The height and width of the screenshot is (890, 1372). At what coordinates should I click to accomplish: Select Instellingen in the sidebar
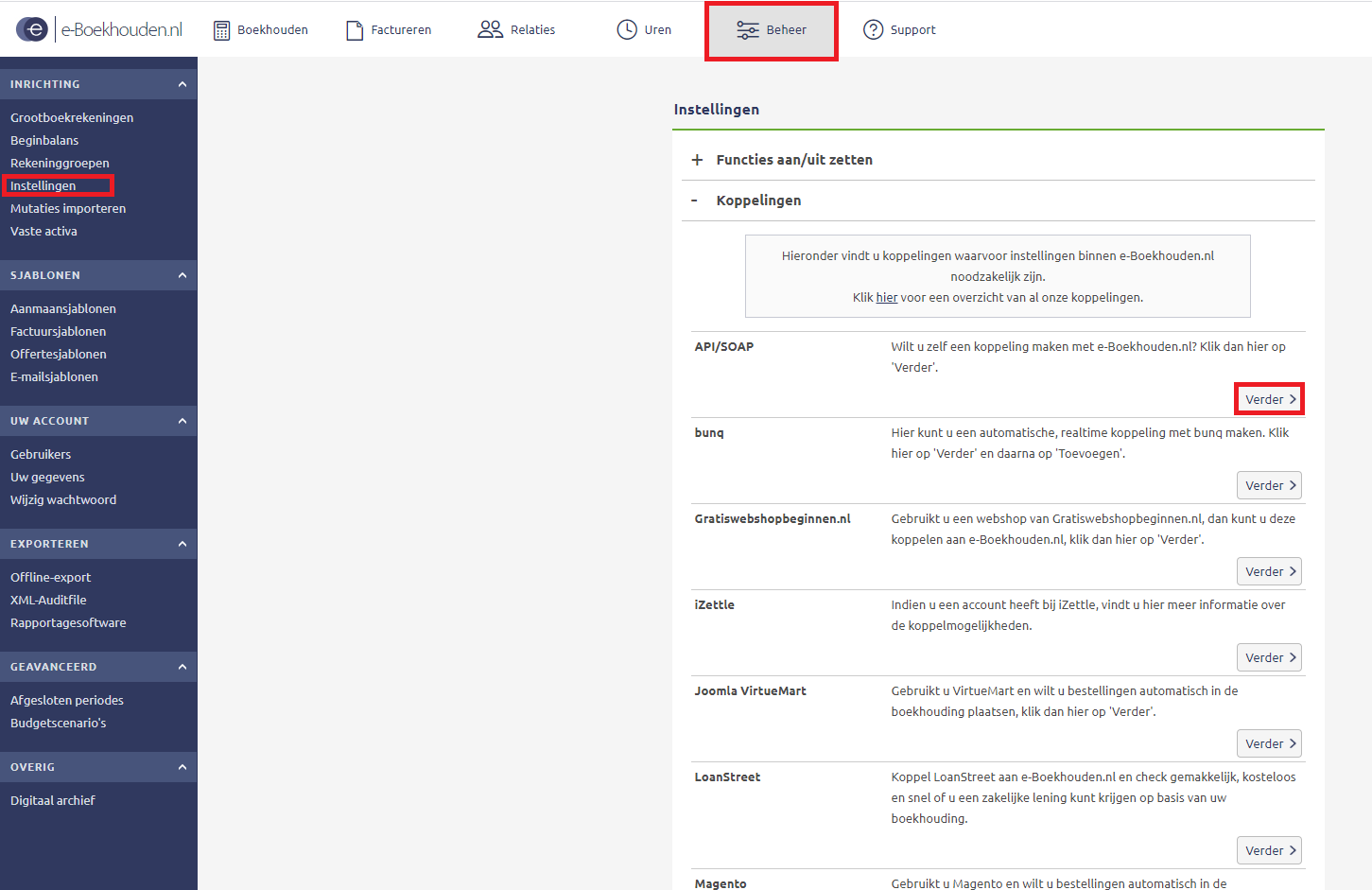[x=43, y=185]
